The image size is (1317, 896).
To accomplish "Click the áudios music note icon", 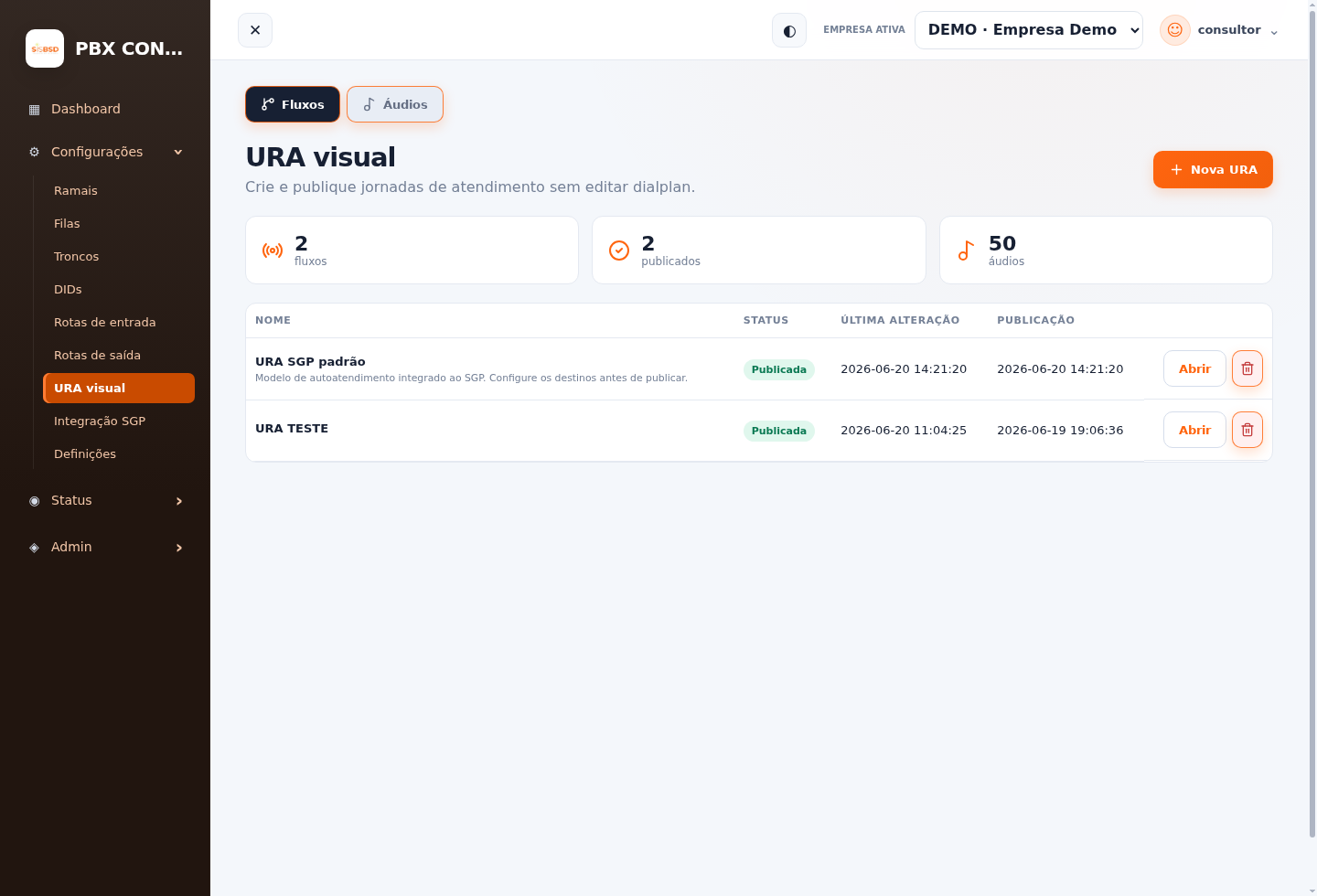I will 966,251.
